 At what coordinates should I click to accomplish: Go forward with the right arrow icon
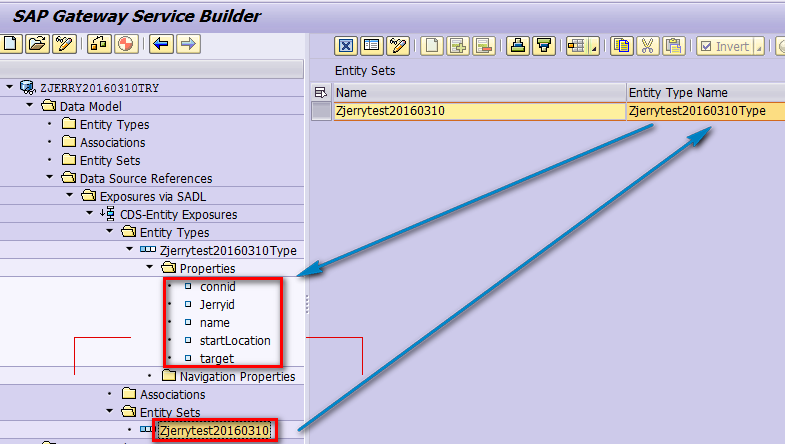click(x=188, y=44)
